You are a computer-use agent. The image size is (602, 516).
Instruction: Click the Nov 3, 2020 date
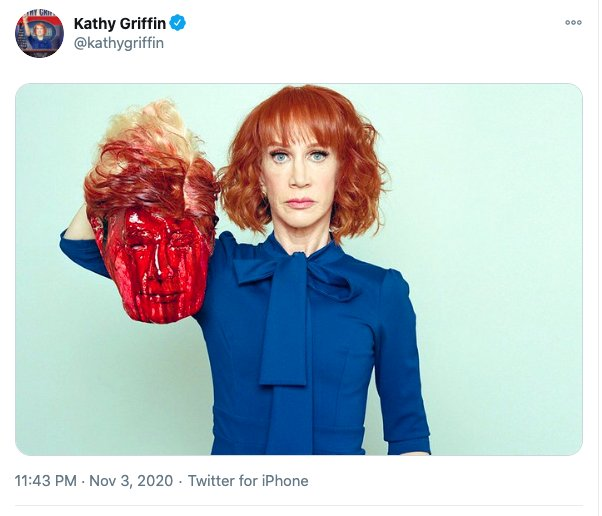tap(132, 481)
